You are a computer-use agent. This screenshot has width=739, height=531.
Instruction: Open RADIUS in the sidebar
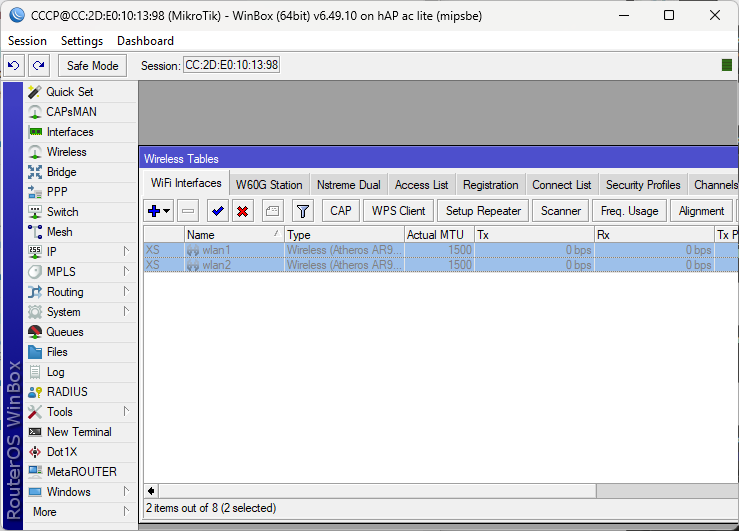81,392
